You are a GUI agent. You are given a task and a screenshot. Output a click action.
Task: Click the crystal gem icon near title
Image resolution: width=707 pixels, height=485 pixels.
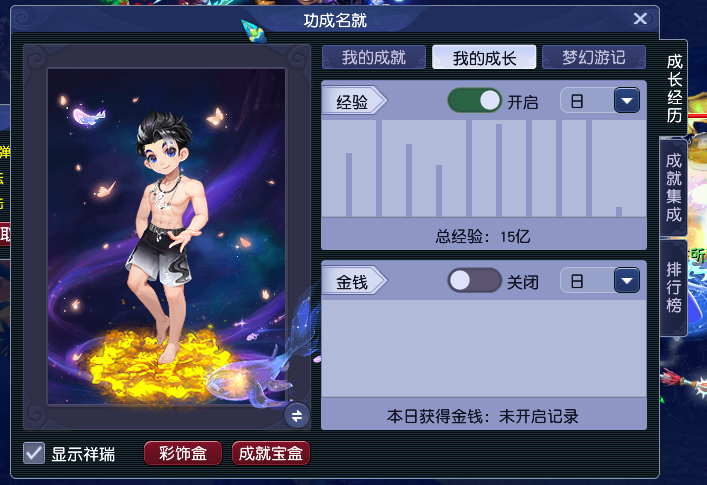(x=252, y=32)
